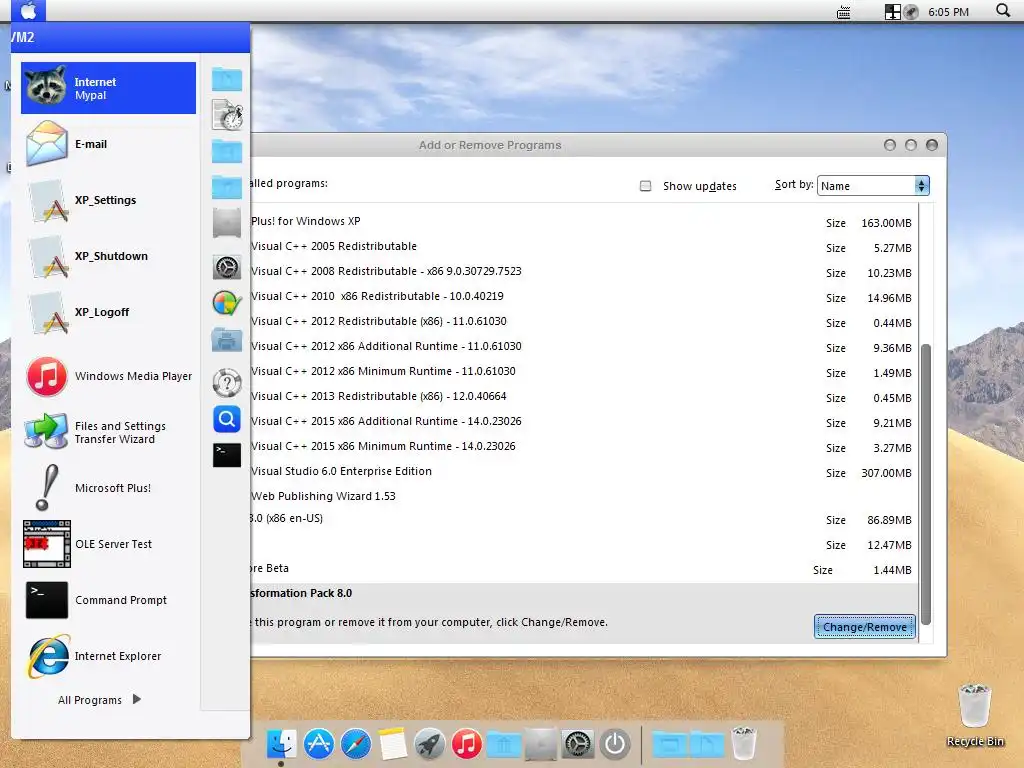Open App Store icon in the dock

coord(319,743)
